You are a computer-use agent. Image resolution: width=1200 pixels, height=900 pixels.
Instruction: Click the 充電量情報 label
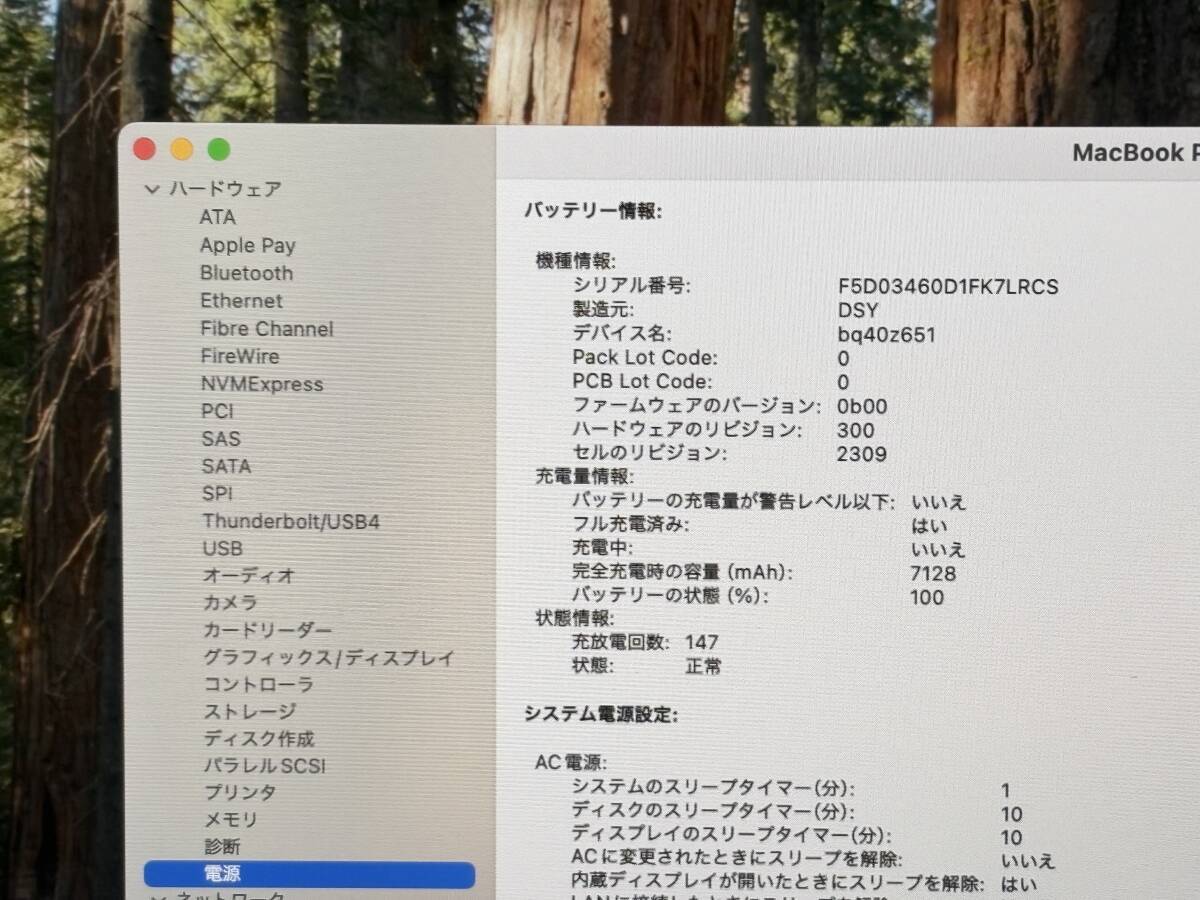[585, 478]
